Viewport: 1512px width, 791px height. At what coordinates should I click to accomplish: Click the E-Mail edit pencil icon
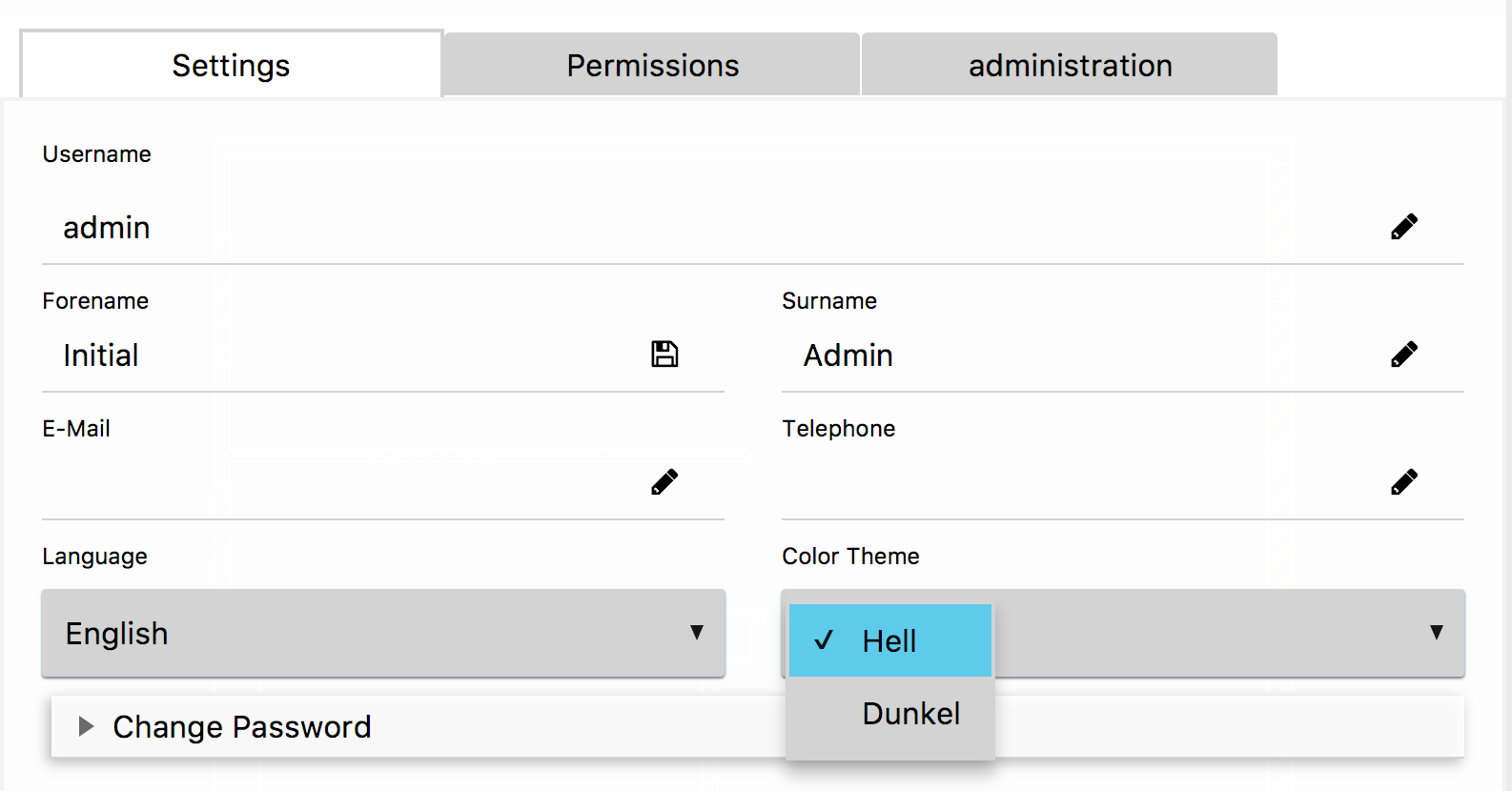click(664, 482)
